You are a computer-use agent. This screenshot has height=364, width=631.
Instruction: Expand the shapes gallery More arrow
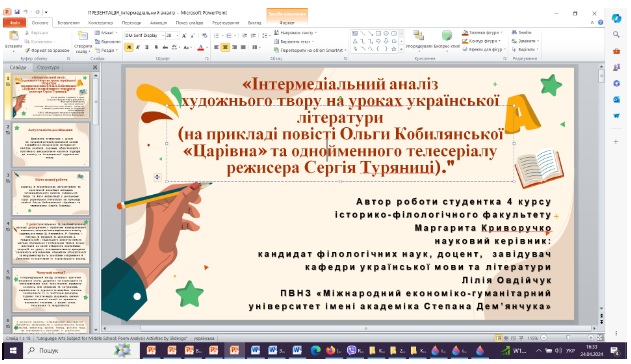coord(401,49)
